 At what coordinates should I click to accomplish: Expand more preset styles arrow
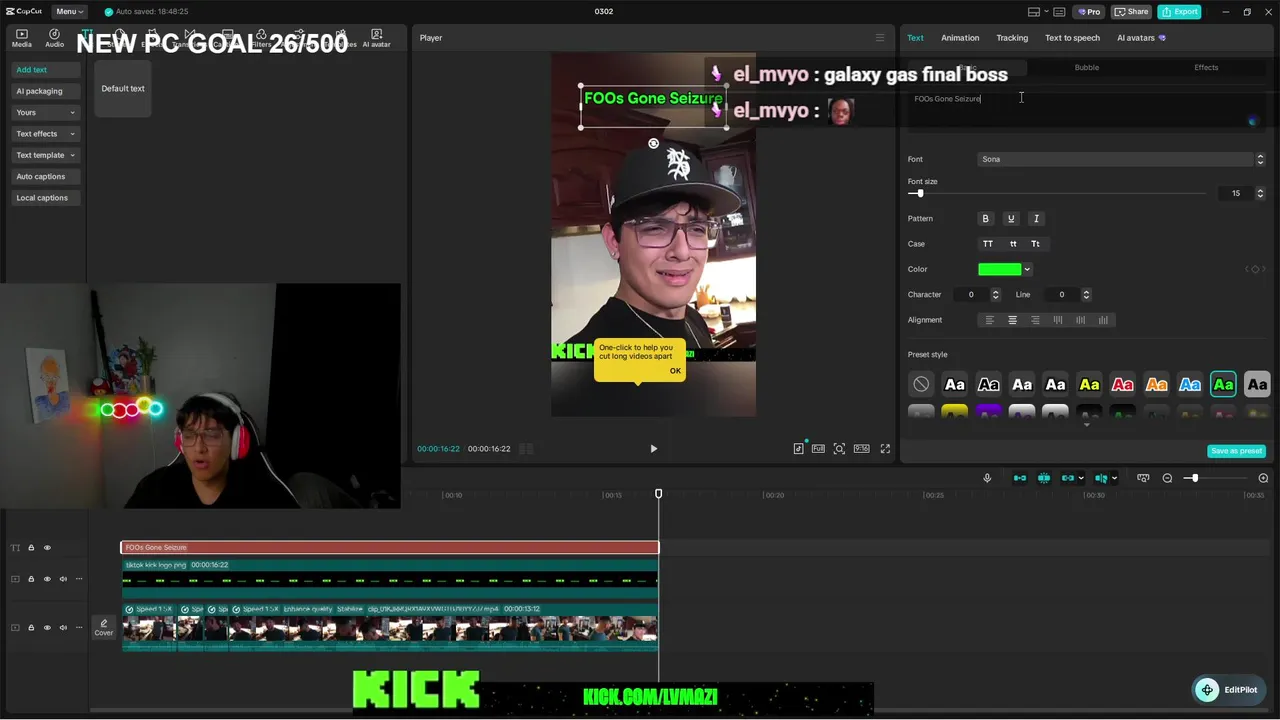[1086, 425]
